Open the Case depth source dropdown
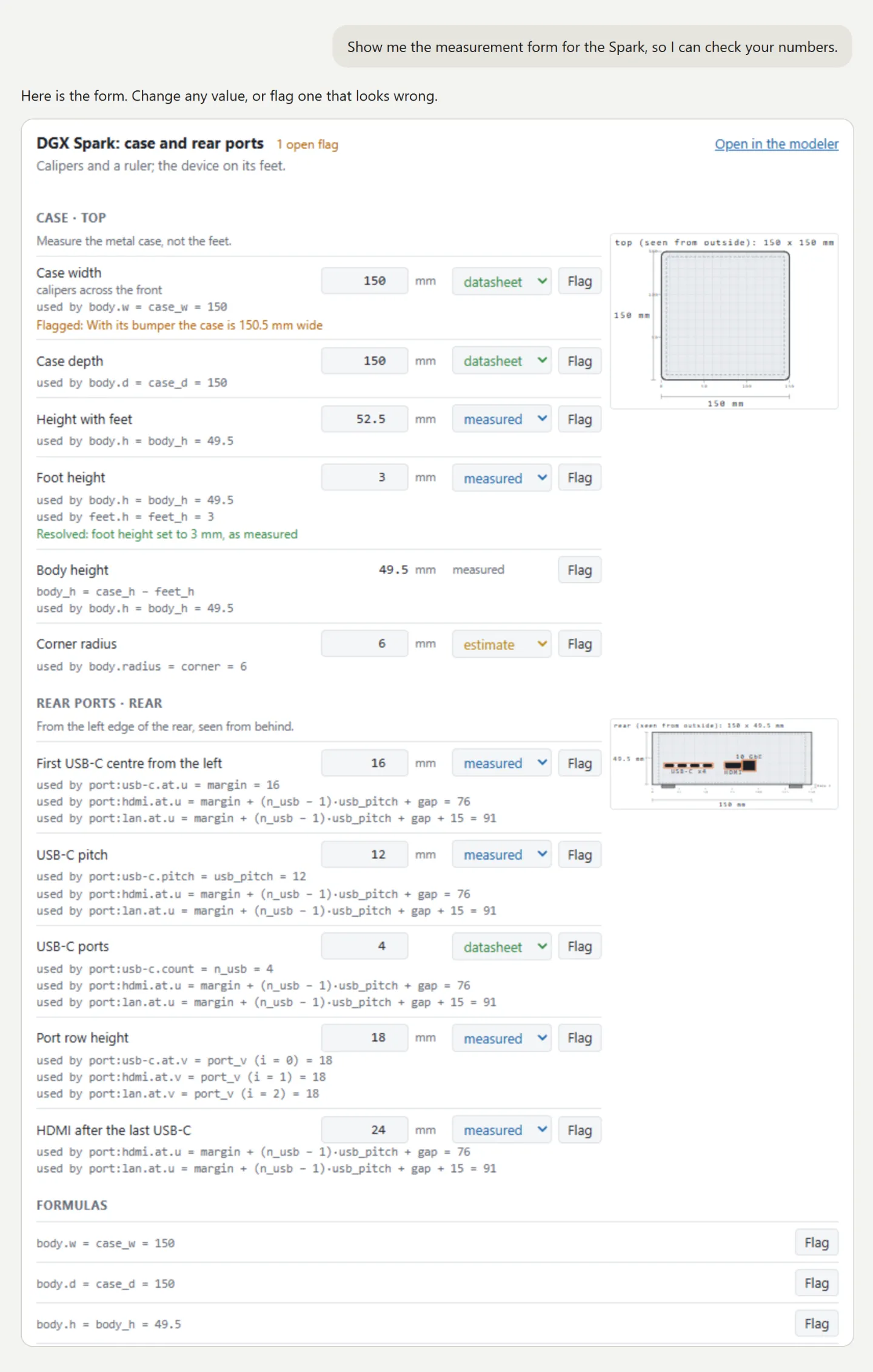This screenshot has width=873, height=1372. (501, 361)
